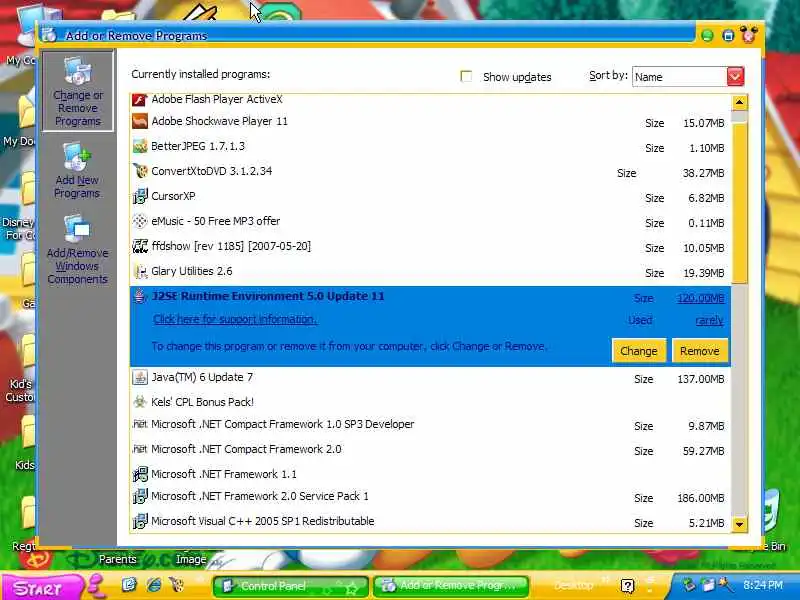Viewport: 800px width, 600px height.
Task: Click the ConvertXtoDVD program icon
Action: 140,171
